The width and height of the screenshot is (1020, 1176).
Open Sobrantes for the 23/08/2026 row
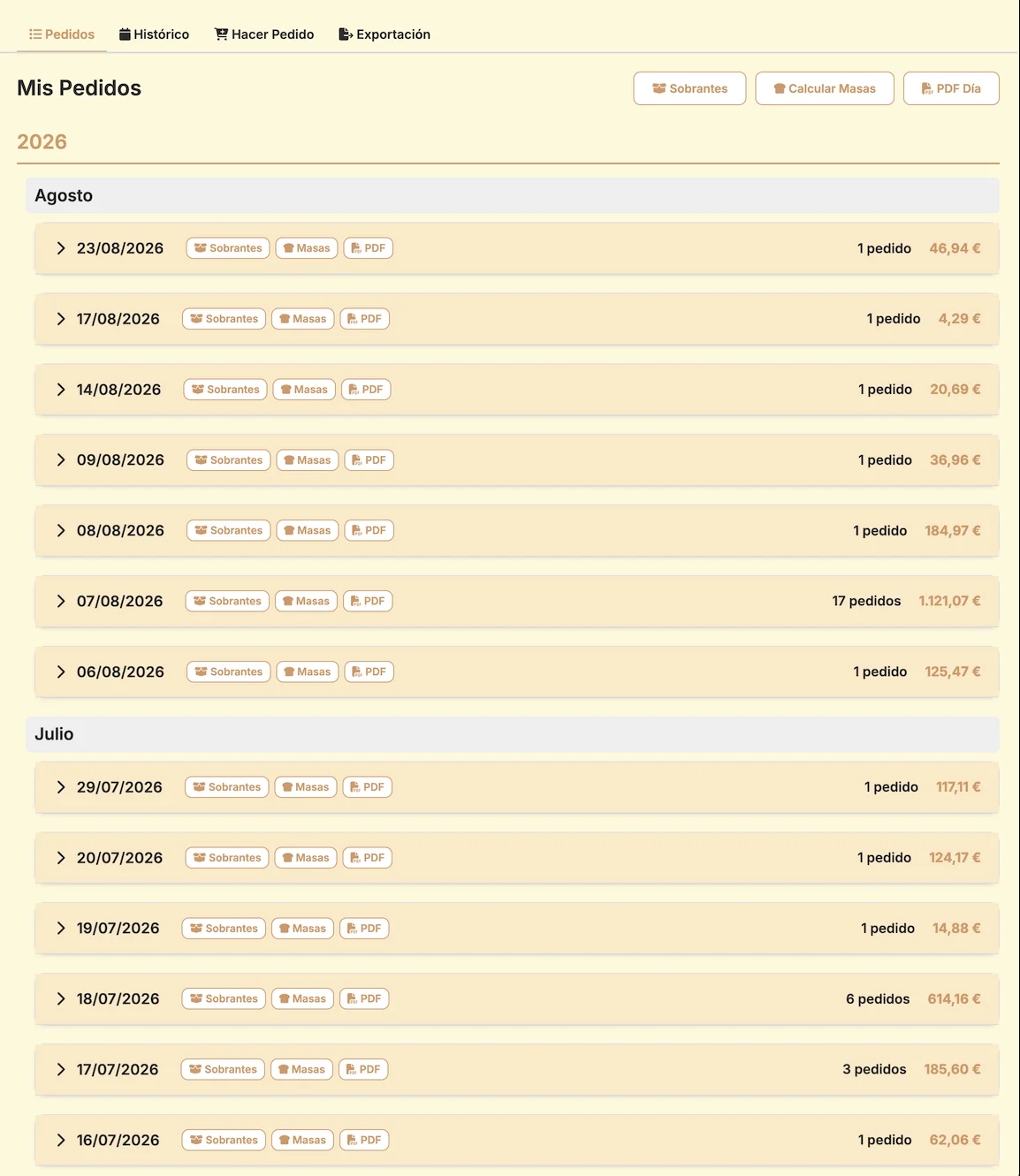coord(228,248)
